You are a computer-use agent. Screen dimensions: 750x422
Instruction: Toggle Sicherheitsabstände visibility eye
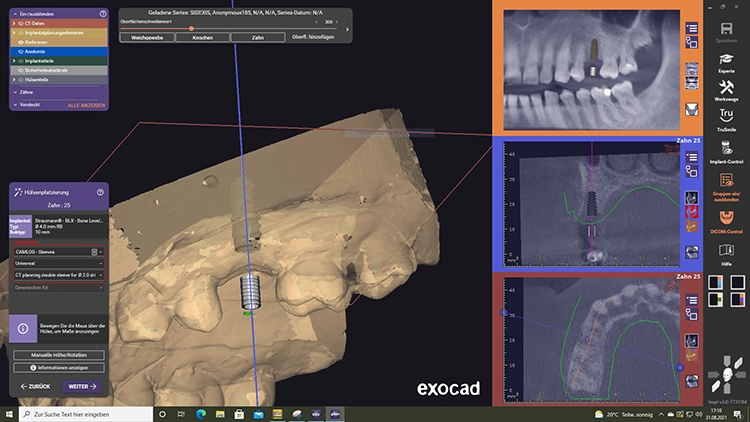point(21,70)
